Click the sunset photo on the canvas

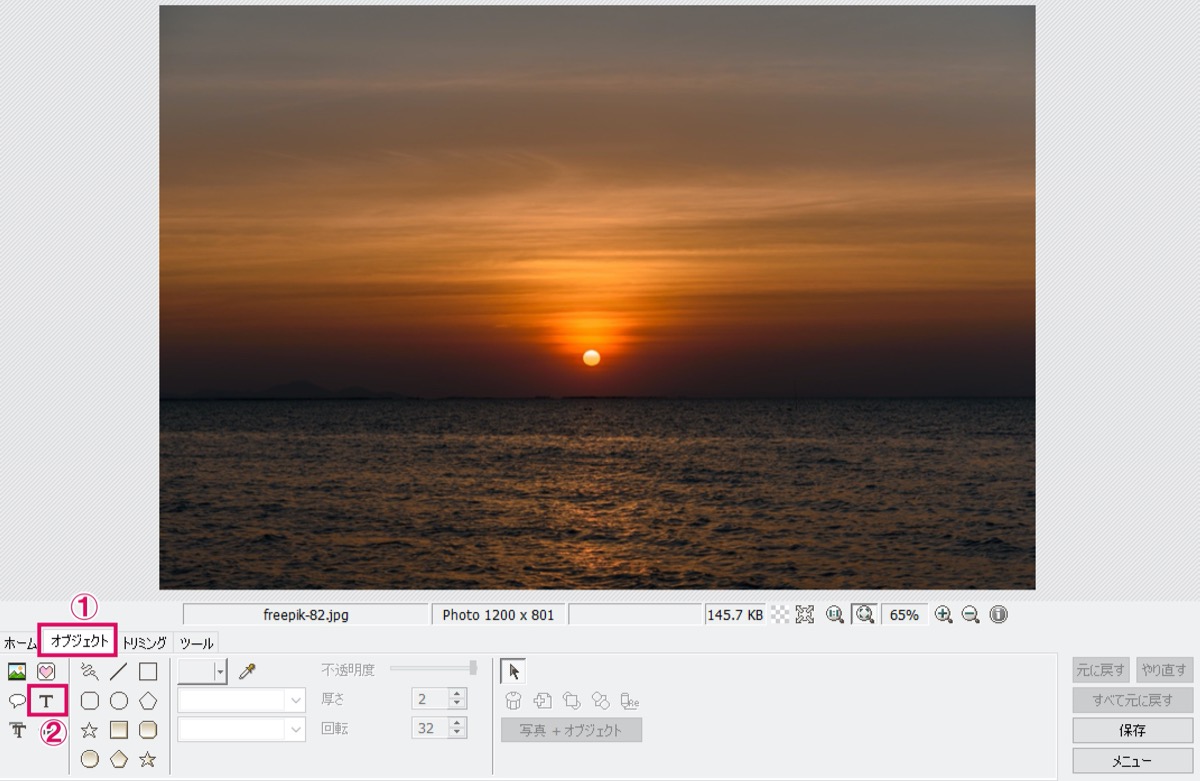597,297
